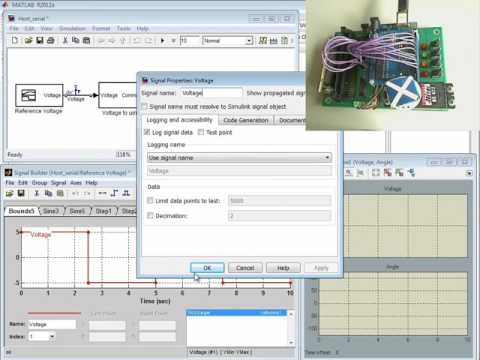The image size is (480, 360).
Task: Open the Axes menu in Signal Builder
Action: click(x=76, y=183)
